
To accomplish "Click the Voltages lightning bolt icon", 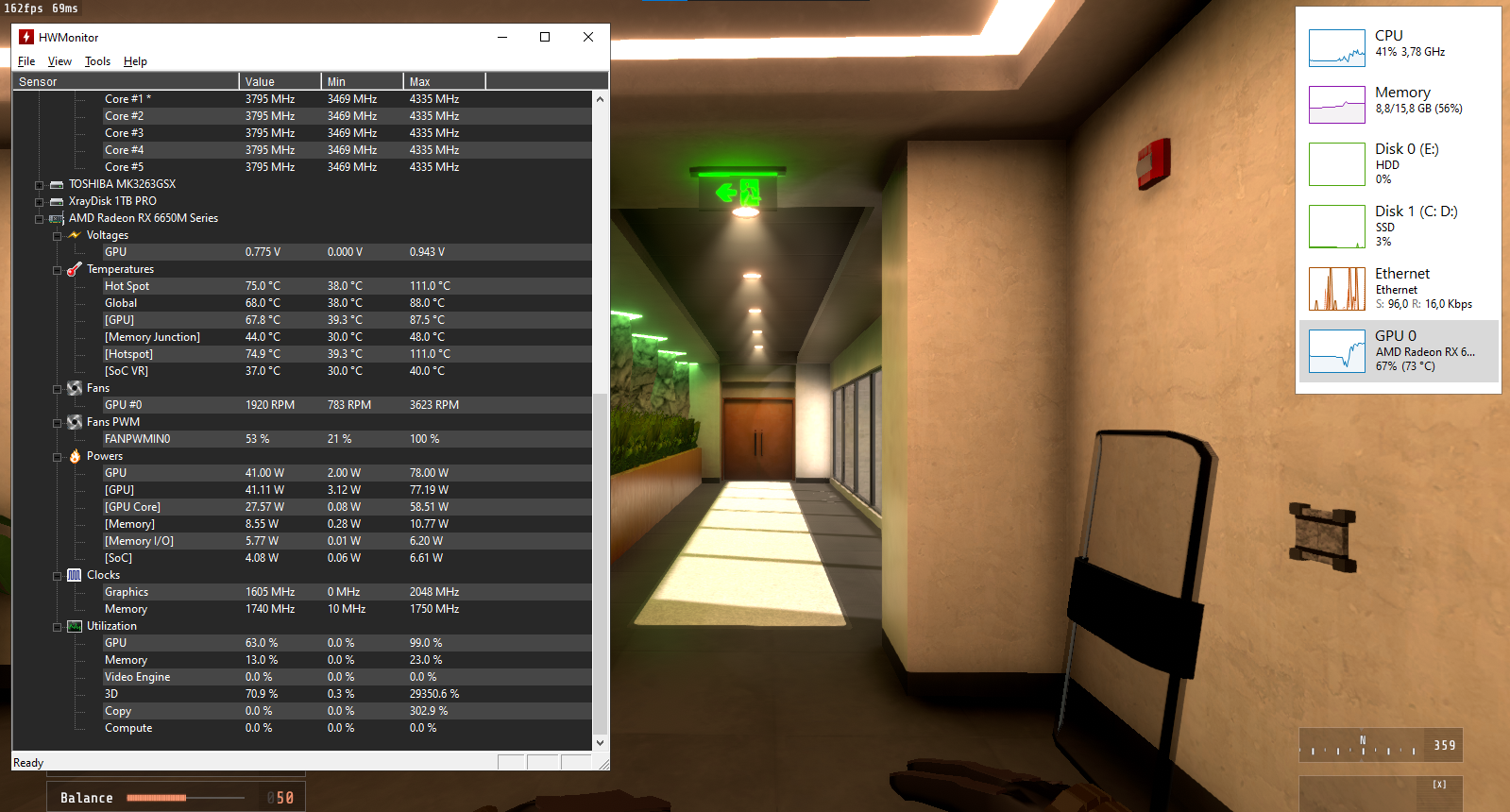I will 75,235.
